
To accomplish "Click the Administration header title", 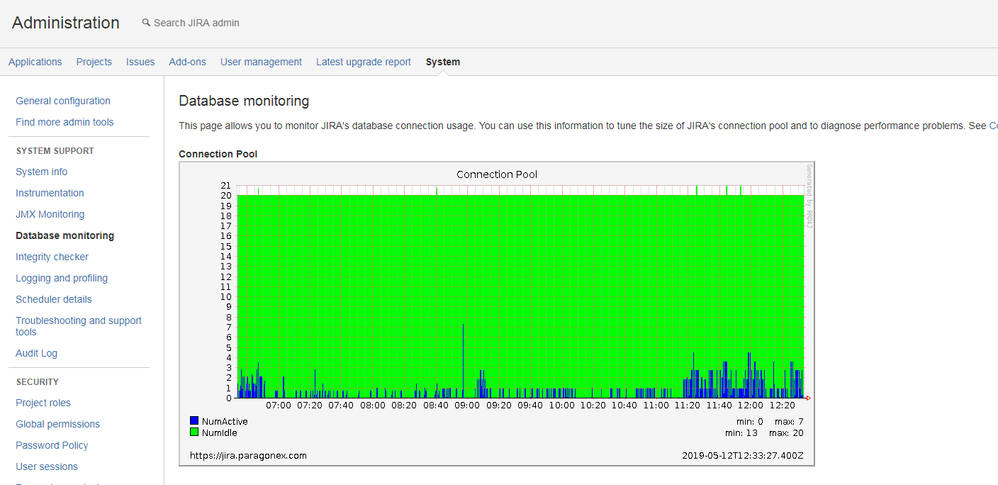I will (66, 23).
